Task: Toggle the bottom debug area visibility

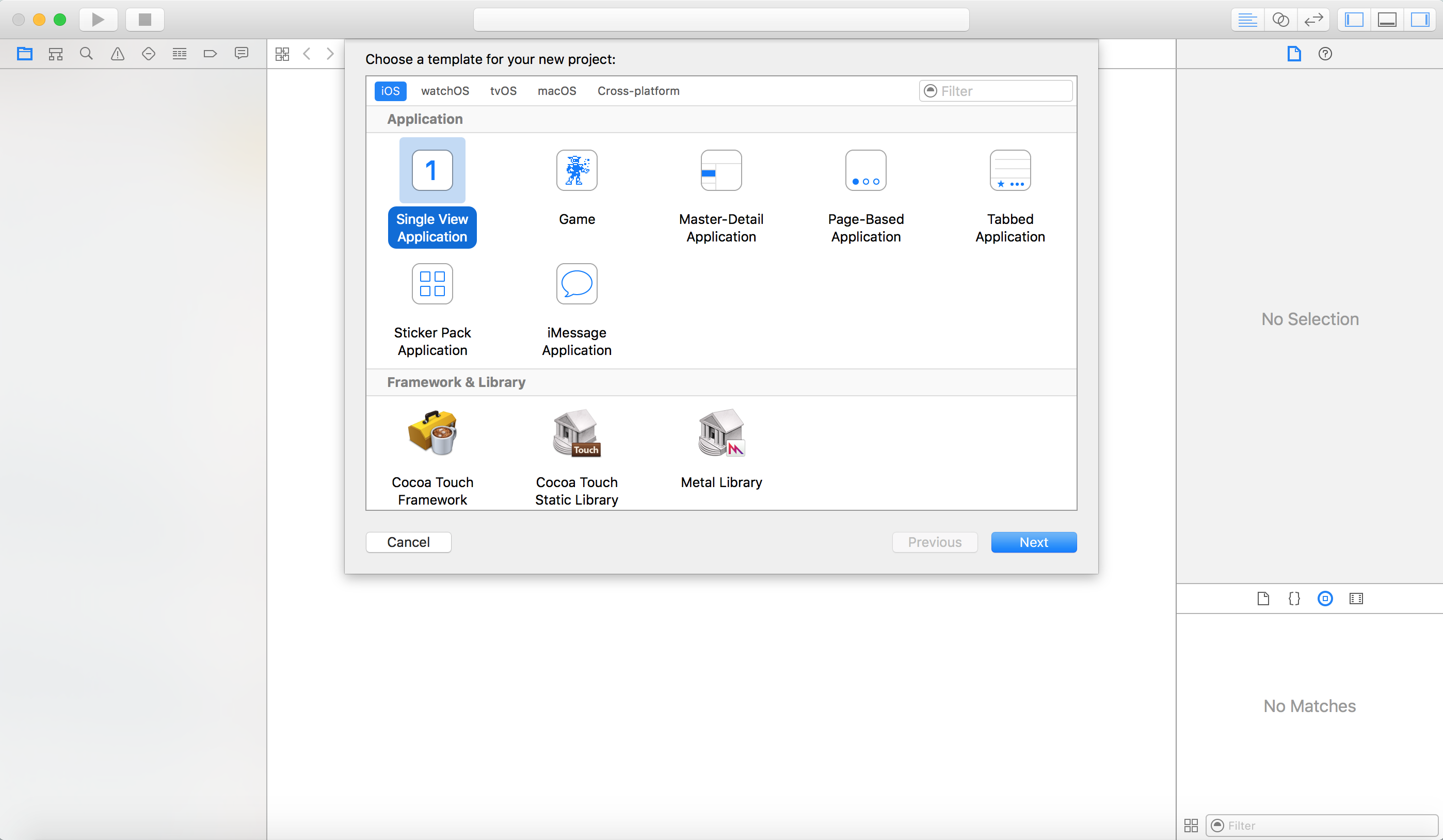Action: click(x=1386, y=19)
